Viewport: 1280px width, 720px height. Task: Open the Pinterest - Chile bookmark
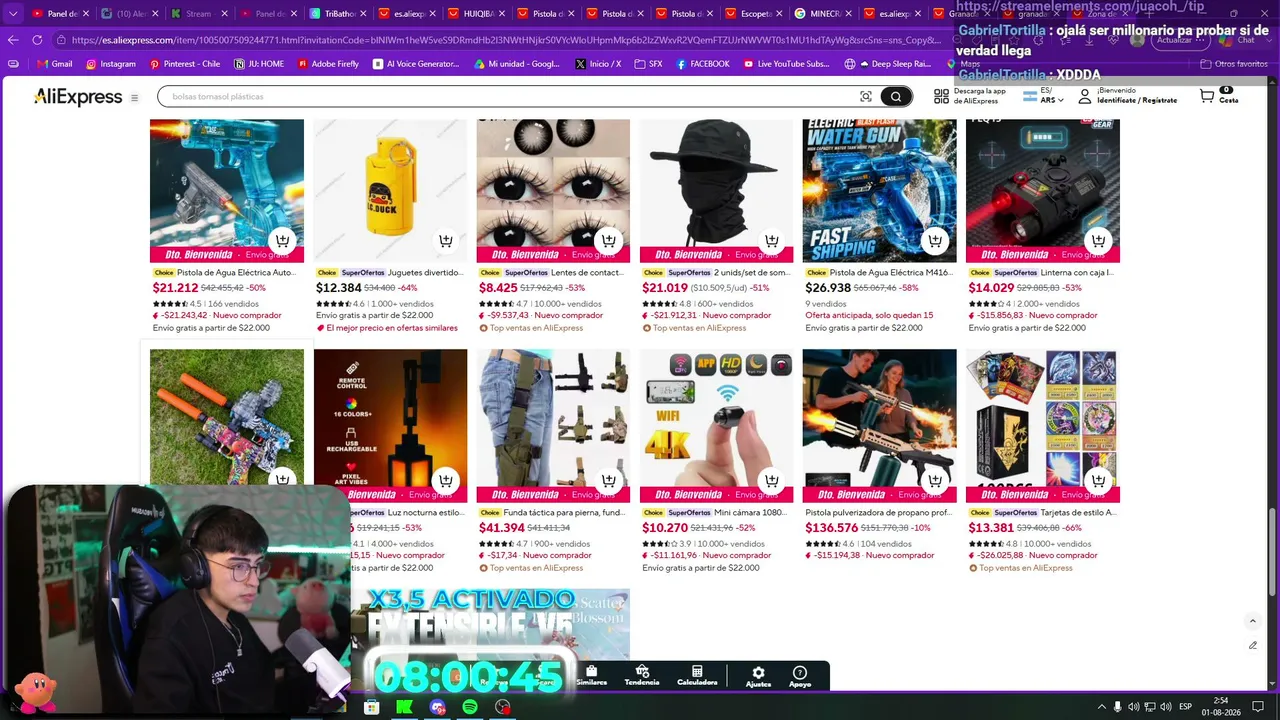point(185,64)
